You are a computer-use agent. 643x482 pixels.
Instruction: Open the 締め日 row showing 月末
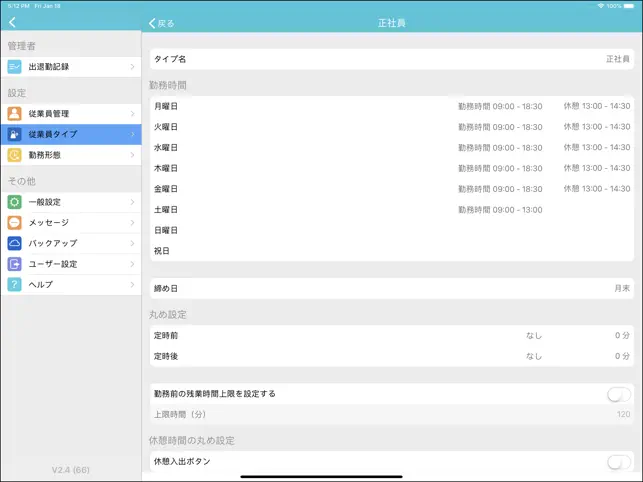coord(392,288)
